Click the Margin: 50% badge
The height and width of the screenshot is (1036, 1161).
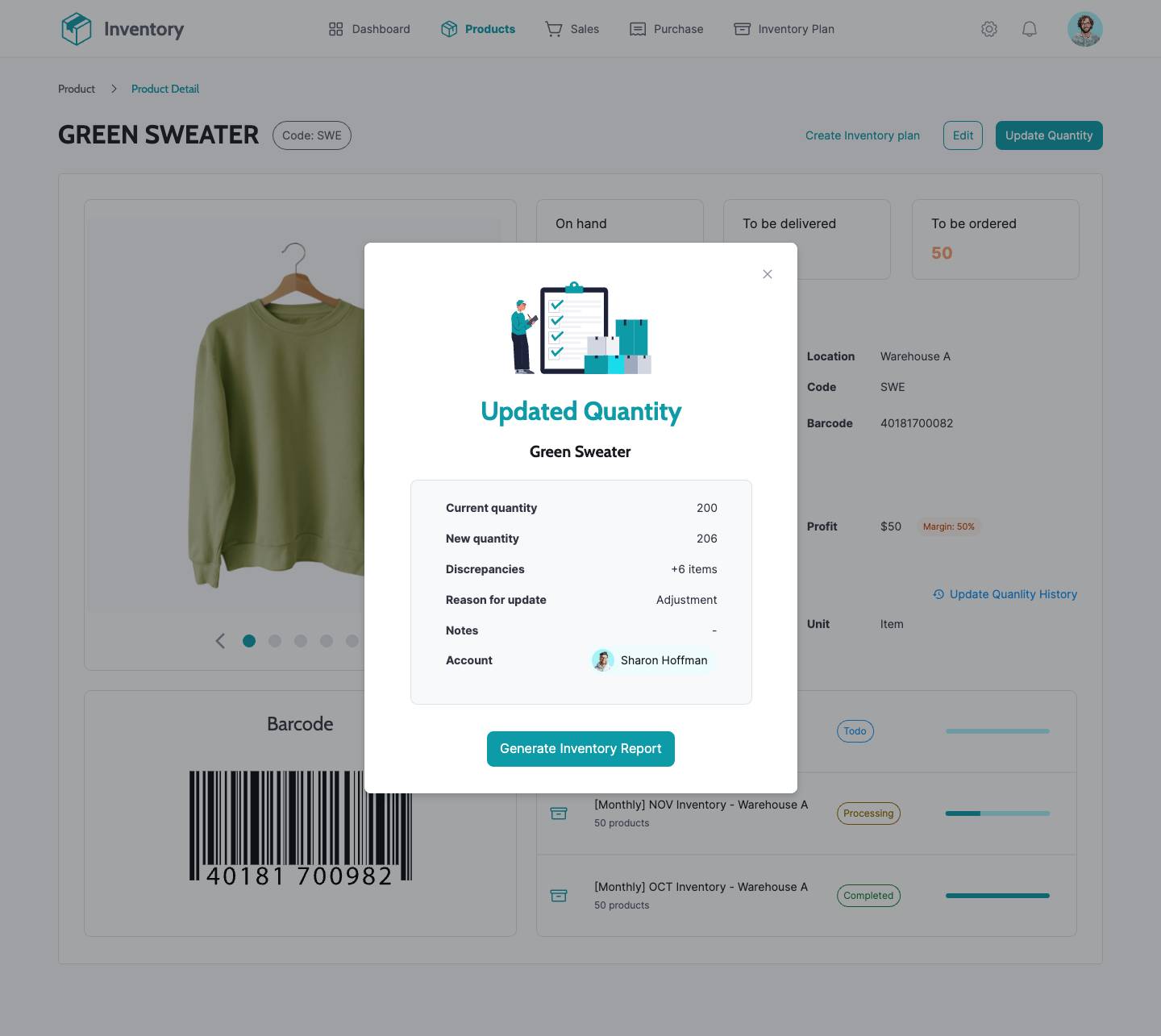pos(949,526)
